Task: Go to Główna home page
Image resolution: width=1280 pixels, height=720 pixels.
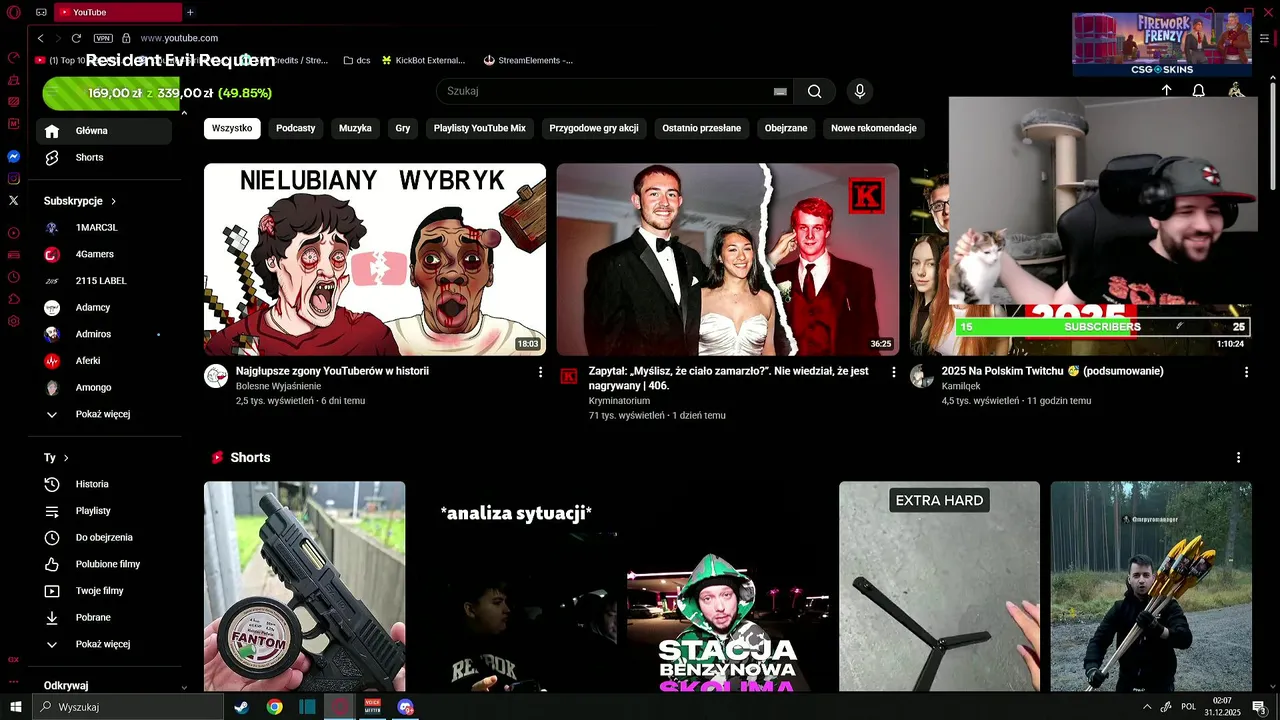Action: click(104, 131)
